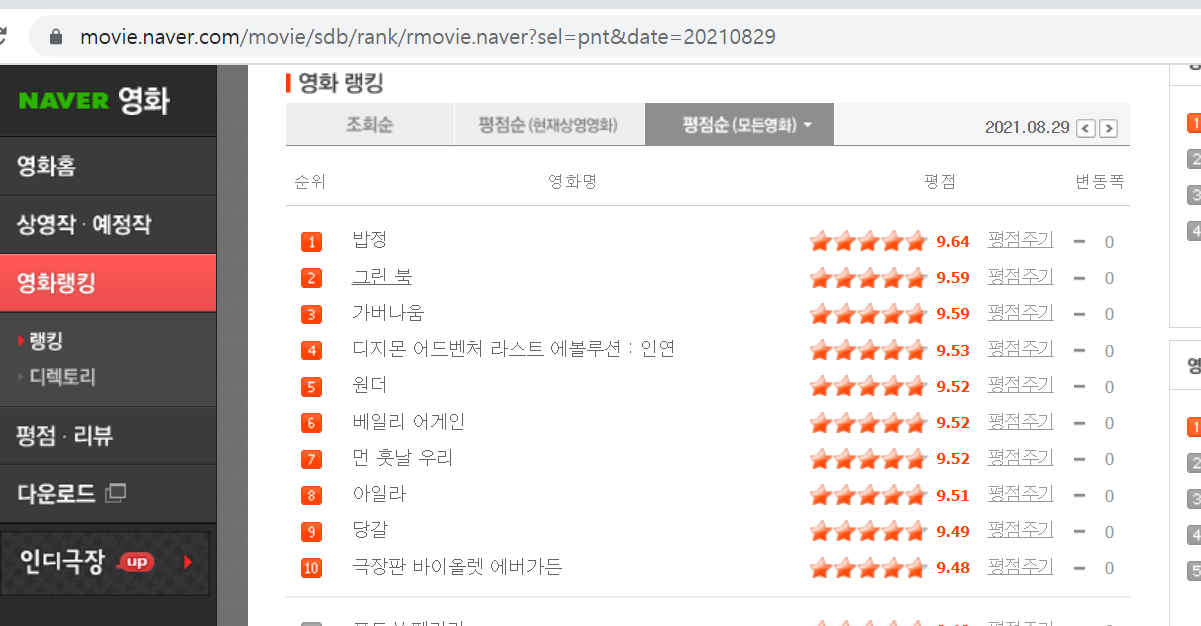Open movie 극장판 바이올렛 에버가든
Screen dimensions: 1201x626
[x=457, y=567]
